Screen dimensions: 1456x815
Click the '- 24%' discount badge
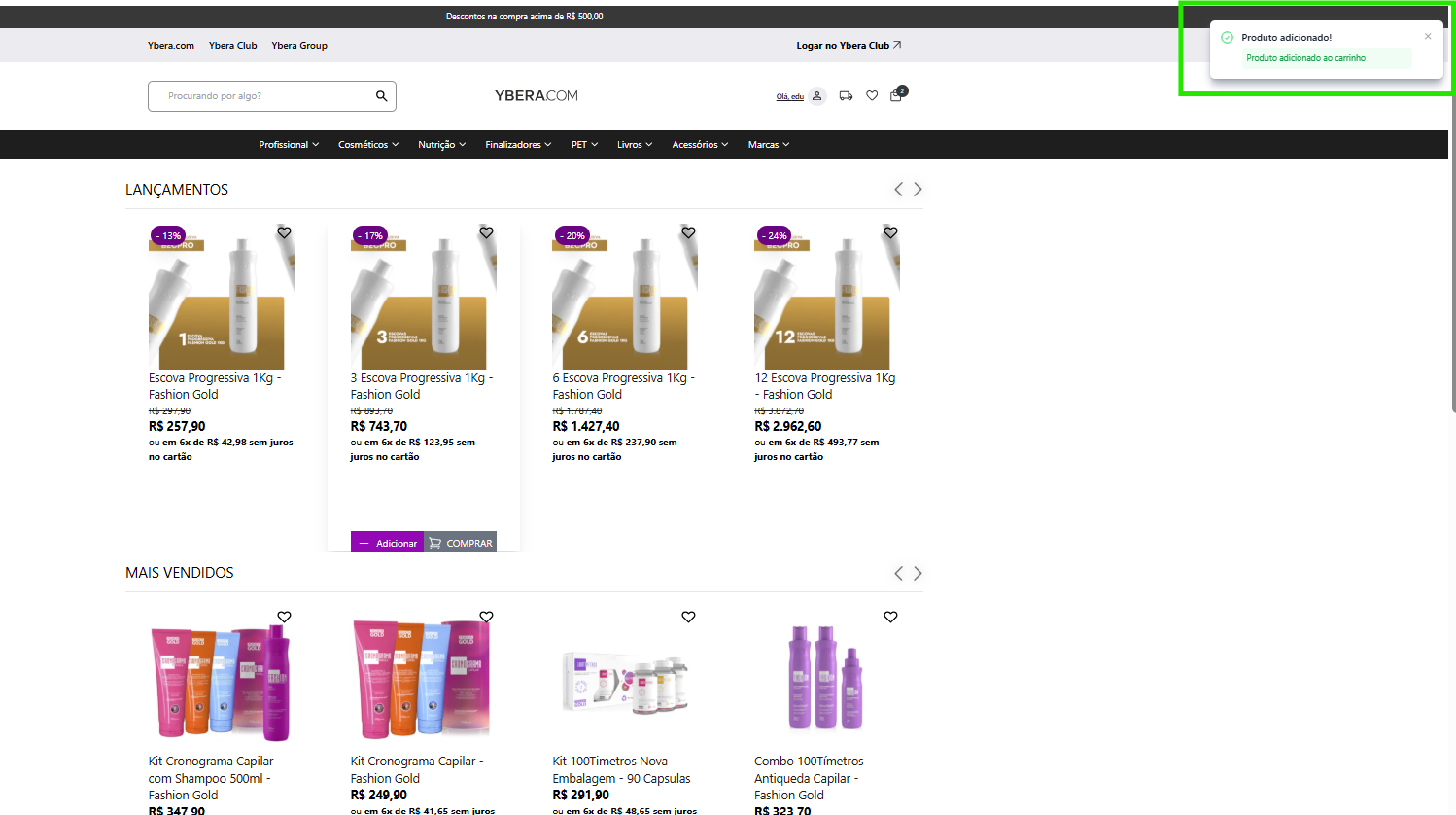point(774,235)
